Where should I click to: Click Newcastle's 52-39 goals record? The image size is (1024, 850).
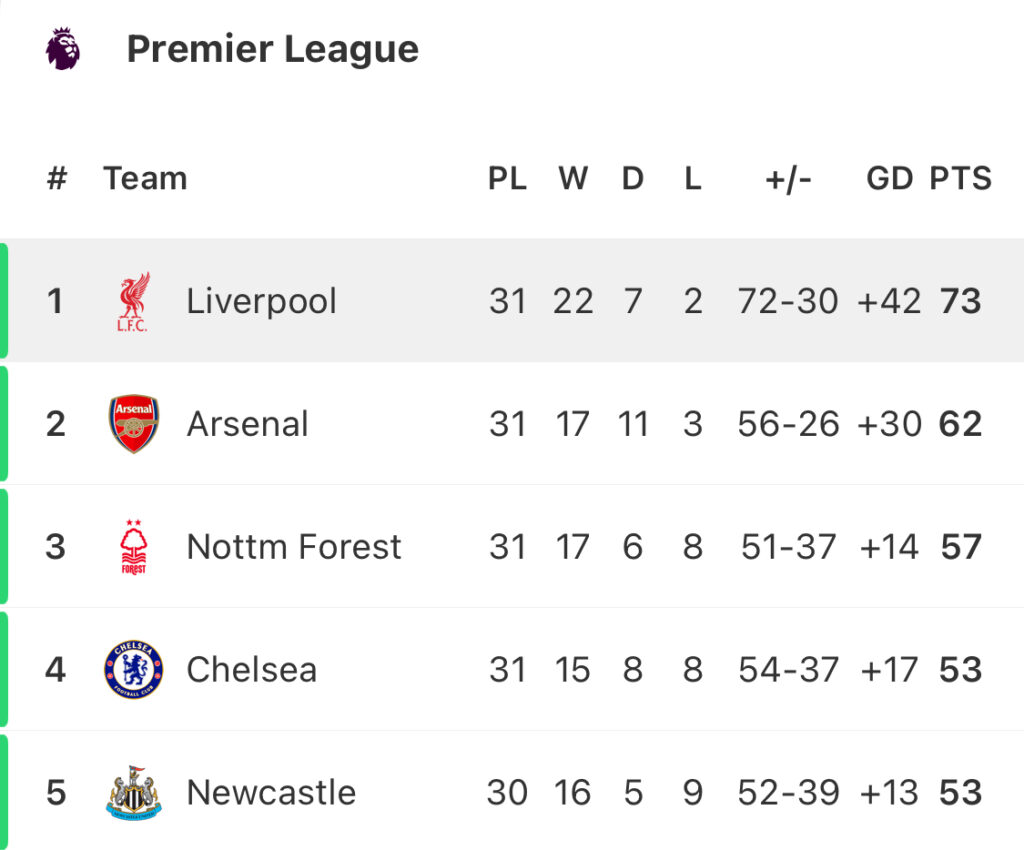pos(788,793)
